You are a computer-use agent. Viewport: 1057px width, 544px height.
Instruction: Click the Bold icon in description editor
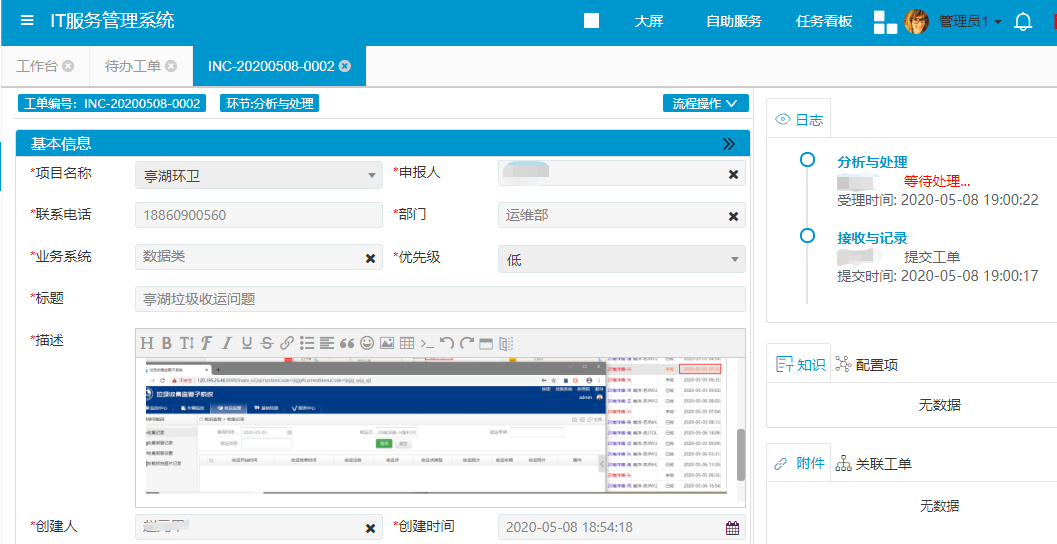click(x=167, y=343)
